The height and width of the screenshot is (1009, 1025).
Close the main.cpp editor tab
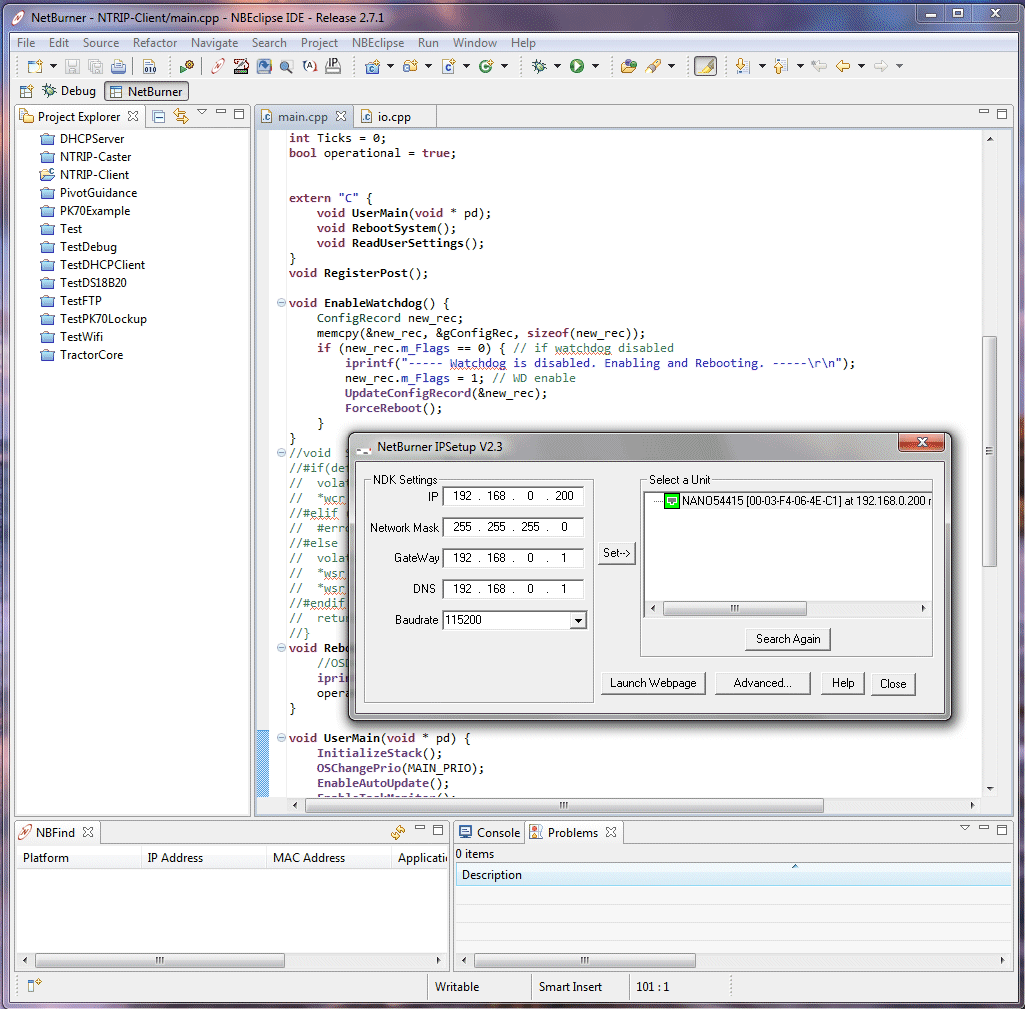click(341, 116)
